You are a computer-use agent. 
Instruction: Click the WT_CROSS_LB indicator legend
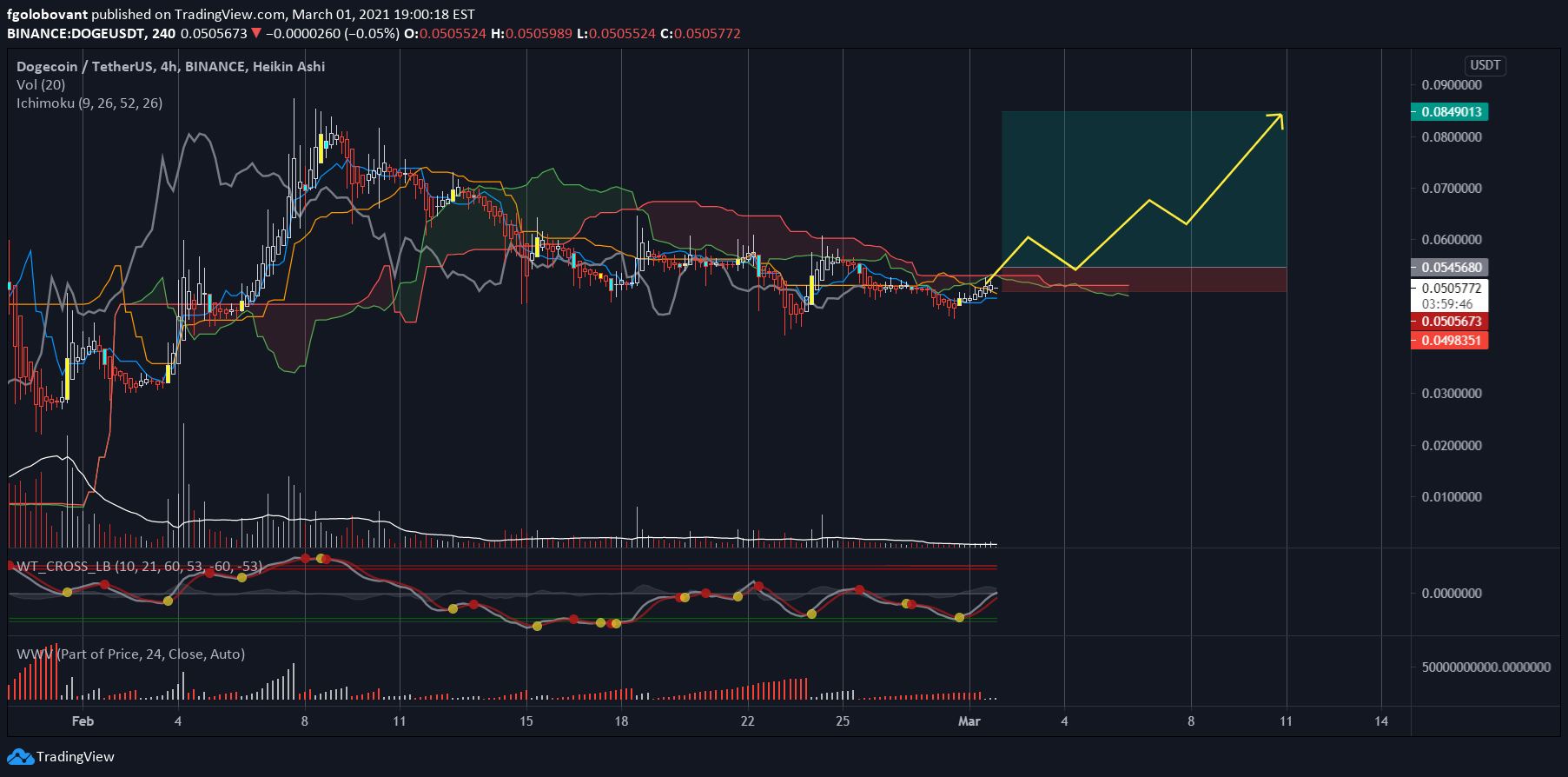(139, 567)
